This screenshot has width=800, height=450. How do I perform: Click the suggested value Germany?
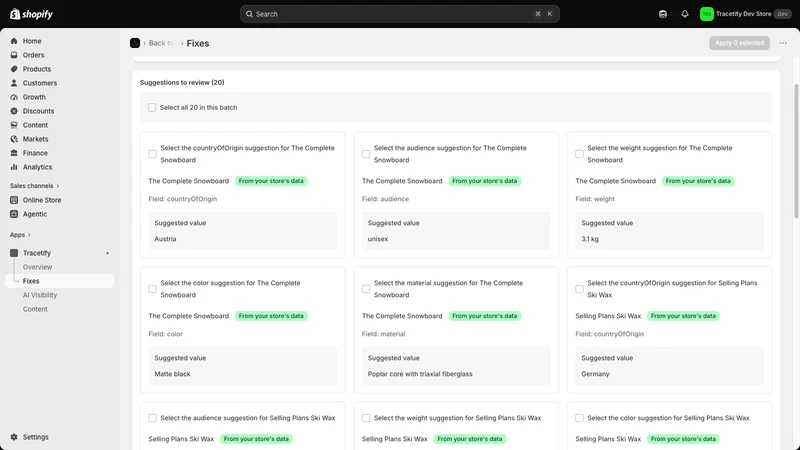(x=595, y=374)
